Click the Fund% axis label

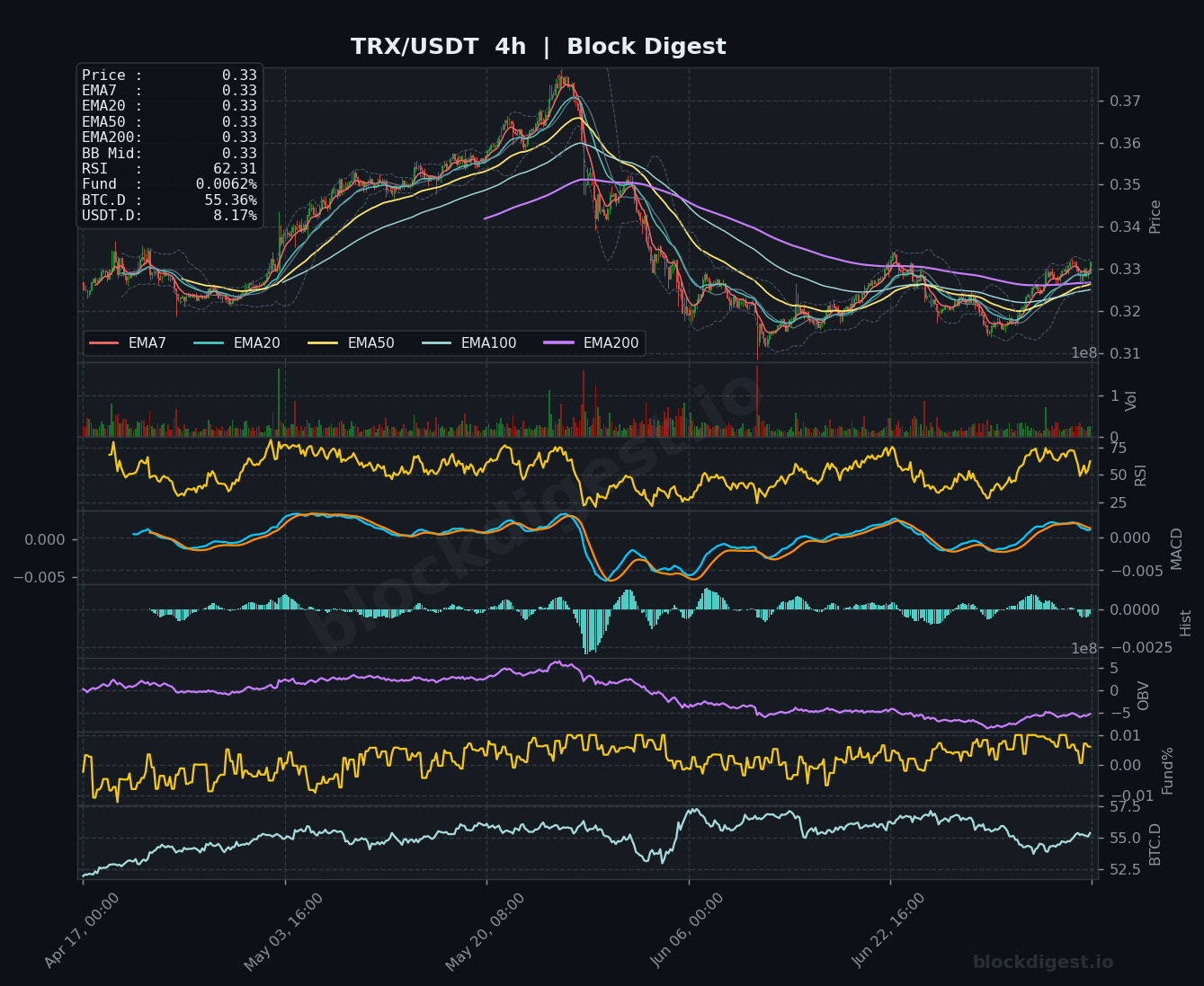click(1168, 770)
